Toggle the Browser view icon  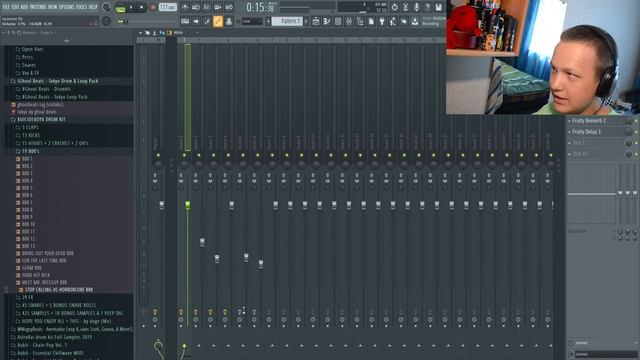click(x=360, y=21)
